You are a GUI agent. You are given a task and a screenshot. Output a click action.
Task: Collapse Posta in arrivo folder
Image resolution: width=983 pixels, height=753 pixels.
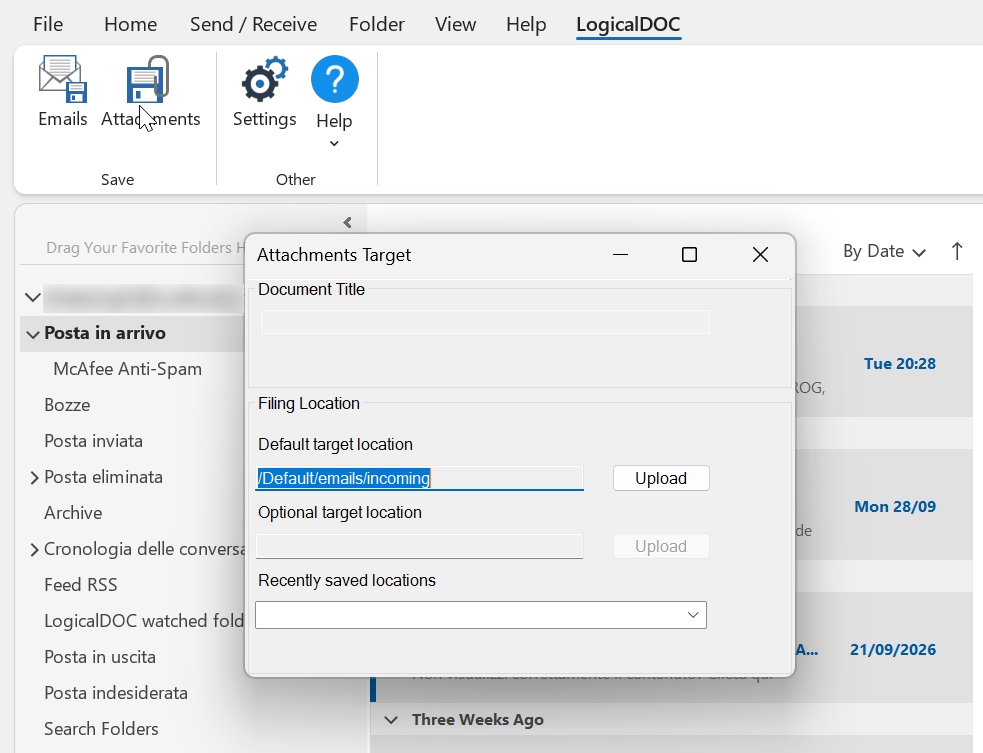[33, 334]
